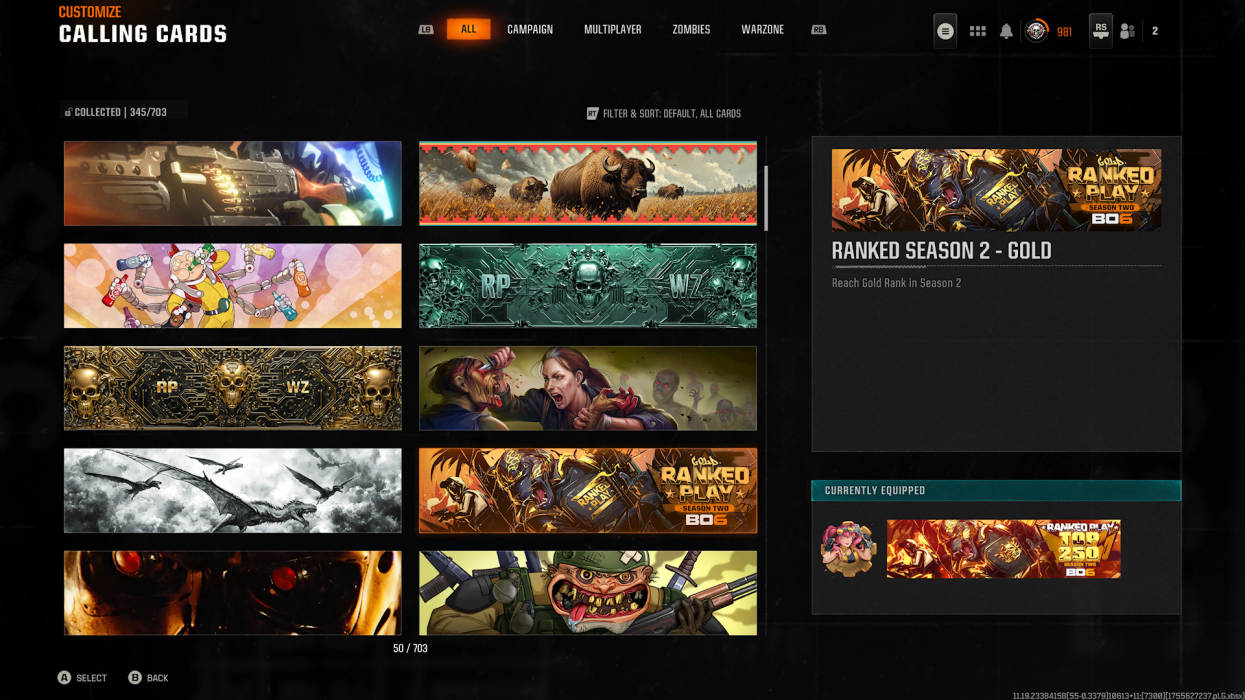The image size is (1245, 700).
Task: Pick the red-eyed robot mask card
Action: pos(233,593)
